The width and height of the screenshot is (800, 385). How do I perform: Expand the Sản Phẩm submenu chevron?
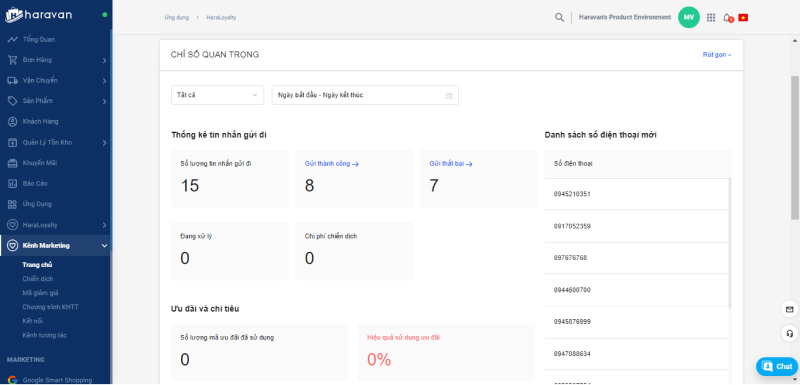[104, 101]
